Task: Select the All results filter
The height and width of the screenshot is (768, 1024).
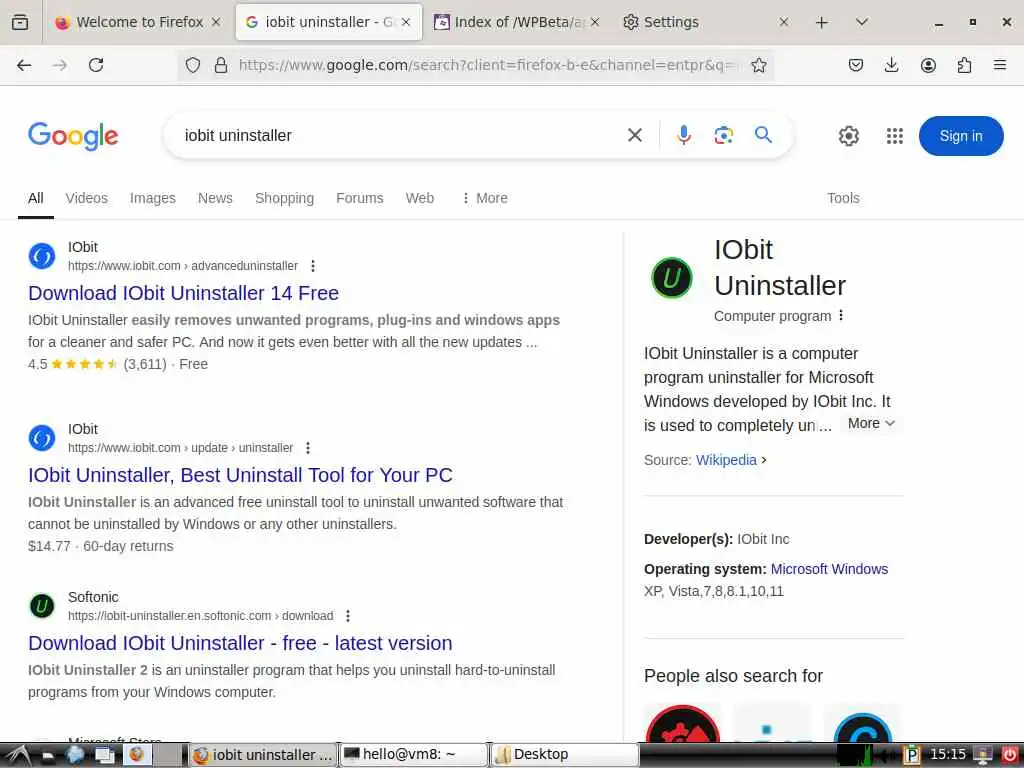Action: pyautogui.click(x=36, y=198)
